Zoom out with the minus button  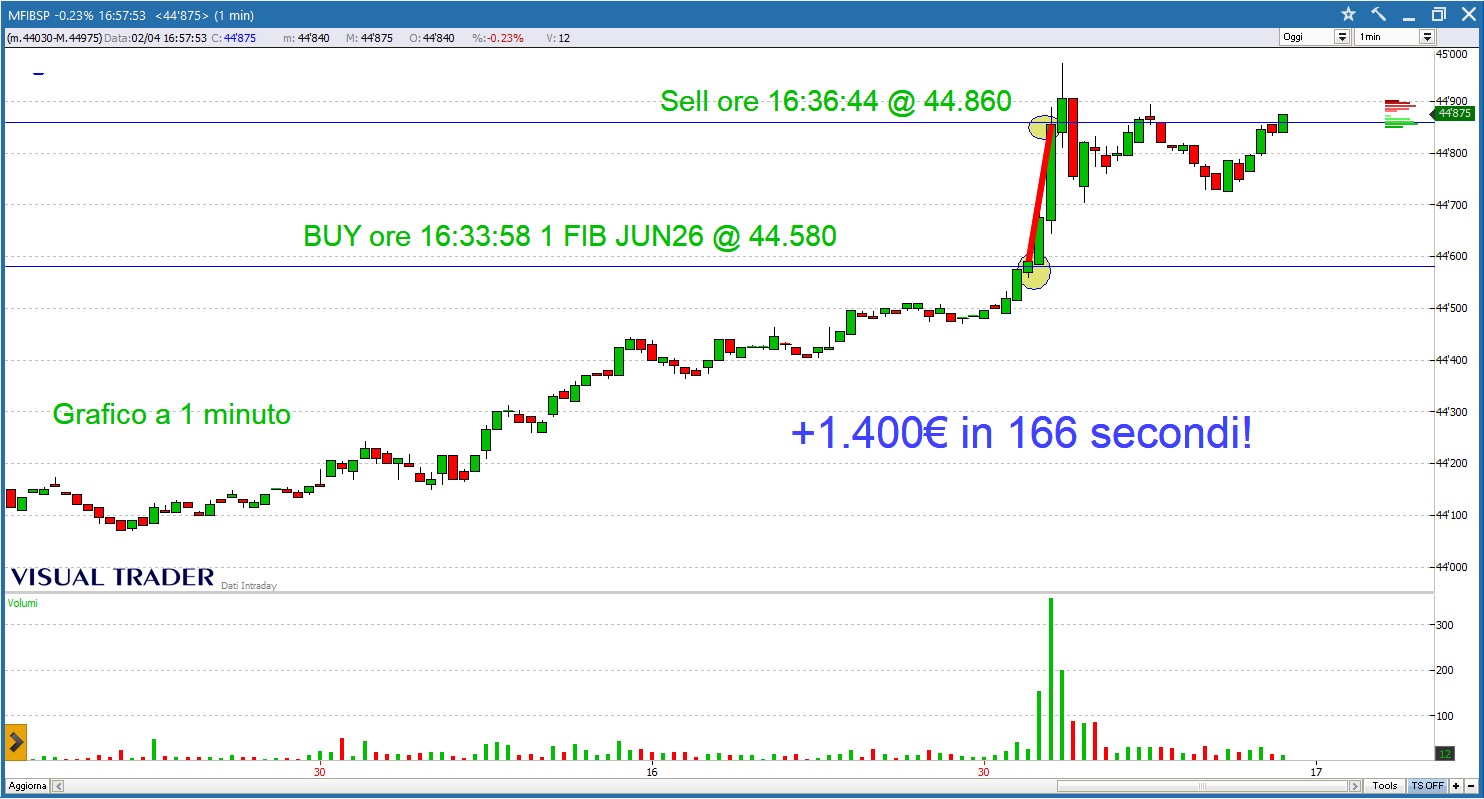tap(1470, 786)
